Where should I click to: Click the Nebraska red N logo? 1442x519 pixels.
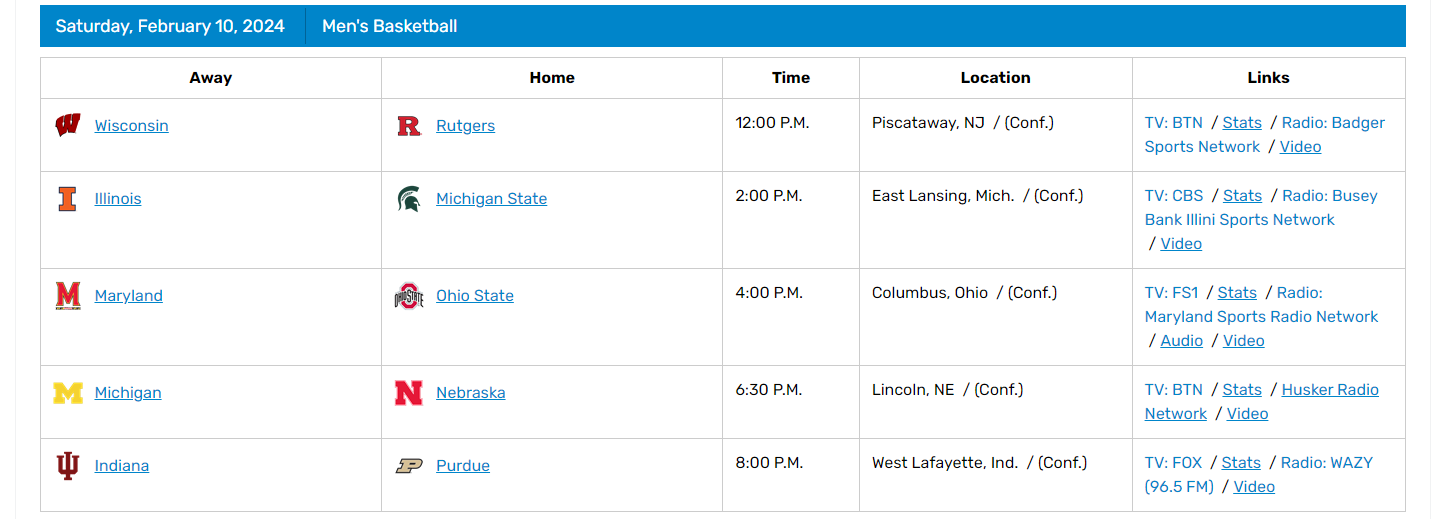pos(409,393)
